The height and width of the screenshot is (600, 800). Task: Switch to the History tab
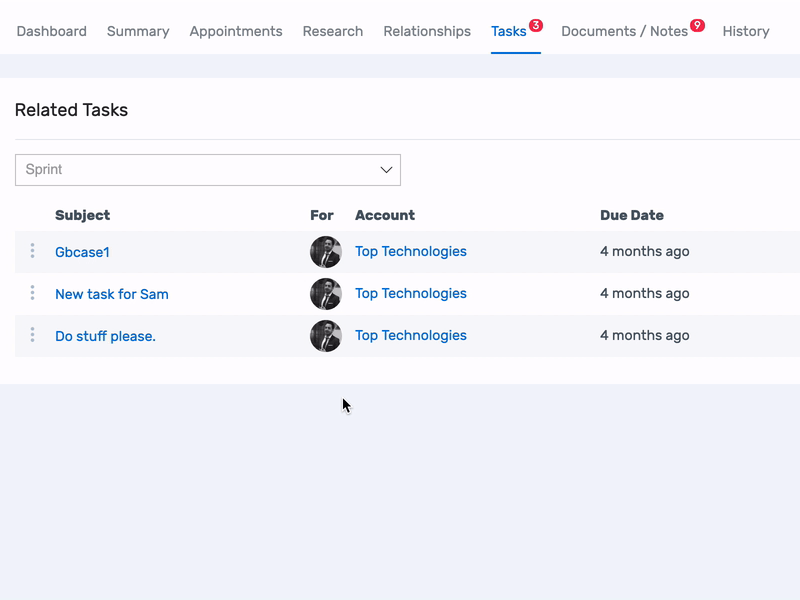[746, 31]
